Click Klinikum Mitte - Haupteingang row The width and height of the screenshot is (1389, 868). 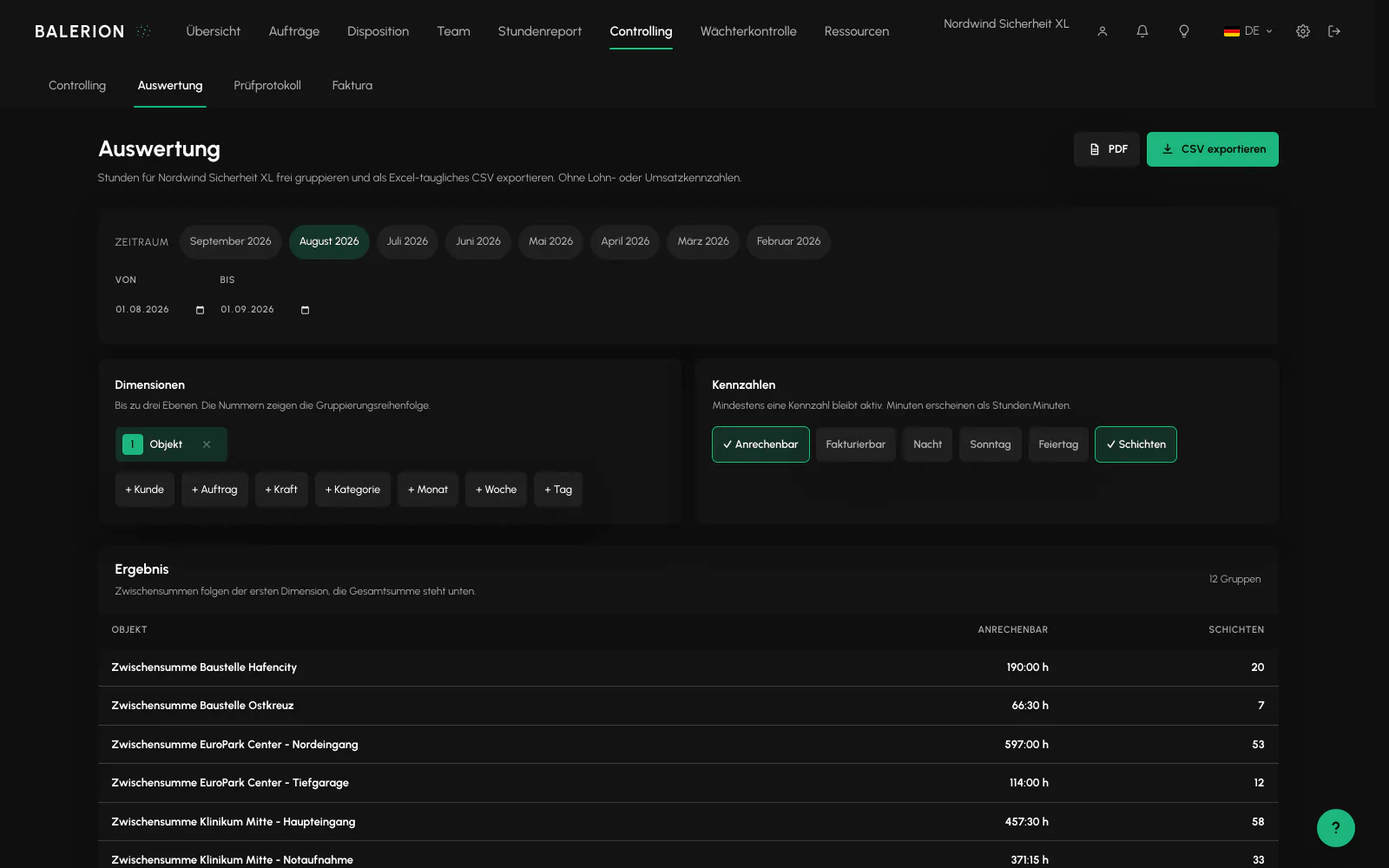click(688, 821)
